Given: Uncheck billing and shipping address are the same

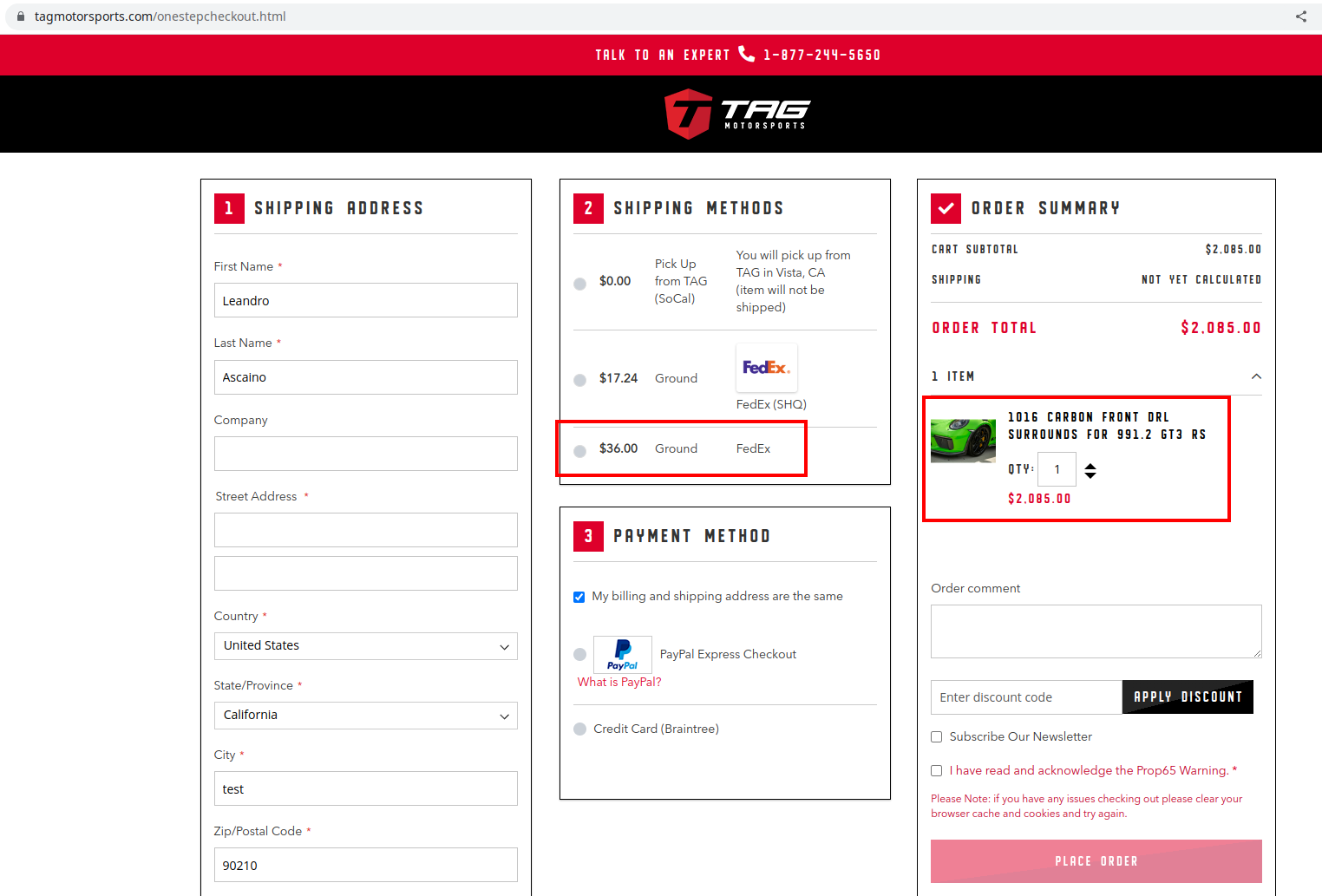Looking at the screenshot, I should tap(579, 596).
